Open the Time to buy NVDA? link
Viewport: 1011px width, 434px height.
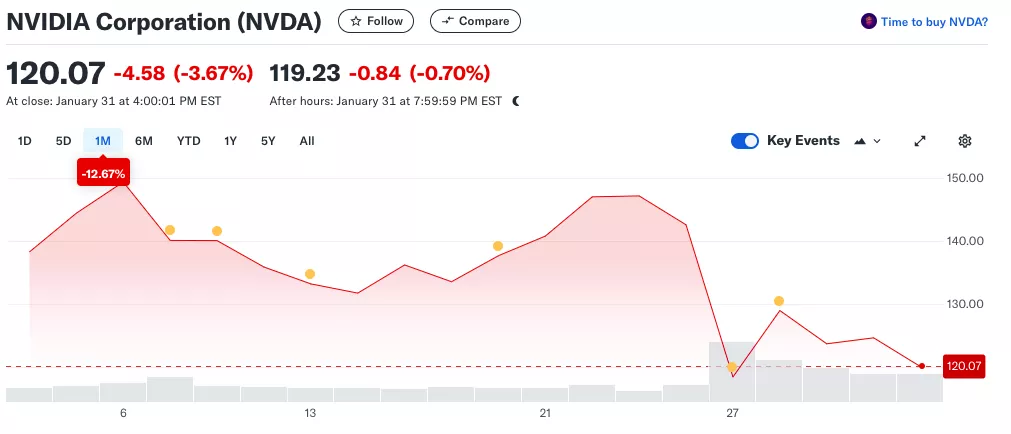(934, 21)
